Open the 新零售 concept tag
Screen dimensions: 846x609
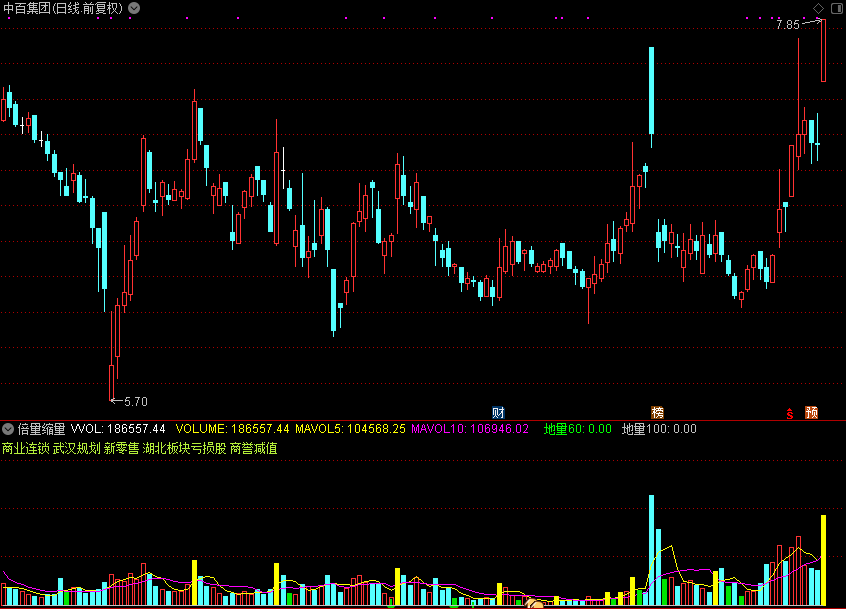coord(121,448)
